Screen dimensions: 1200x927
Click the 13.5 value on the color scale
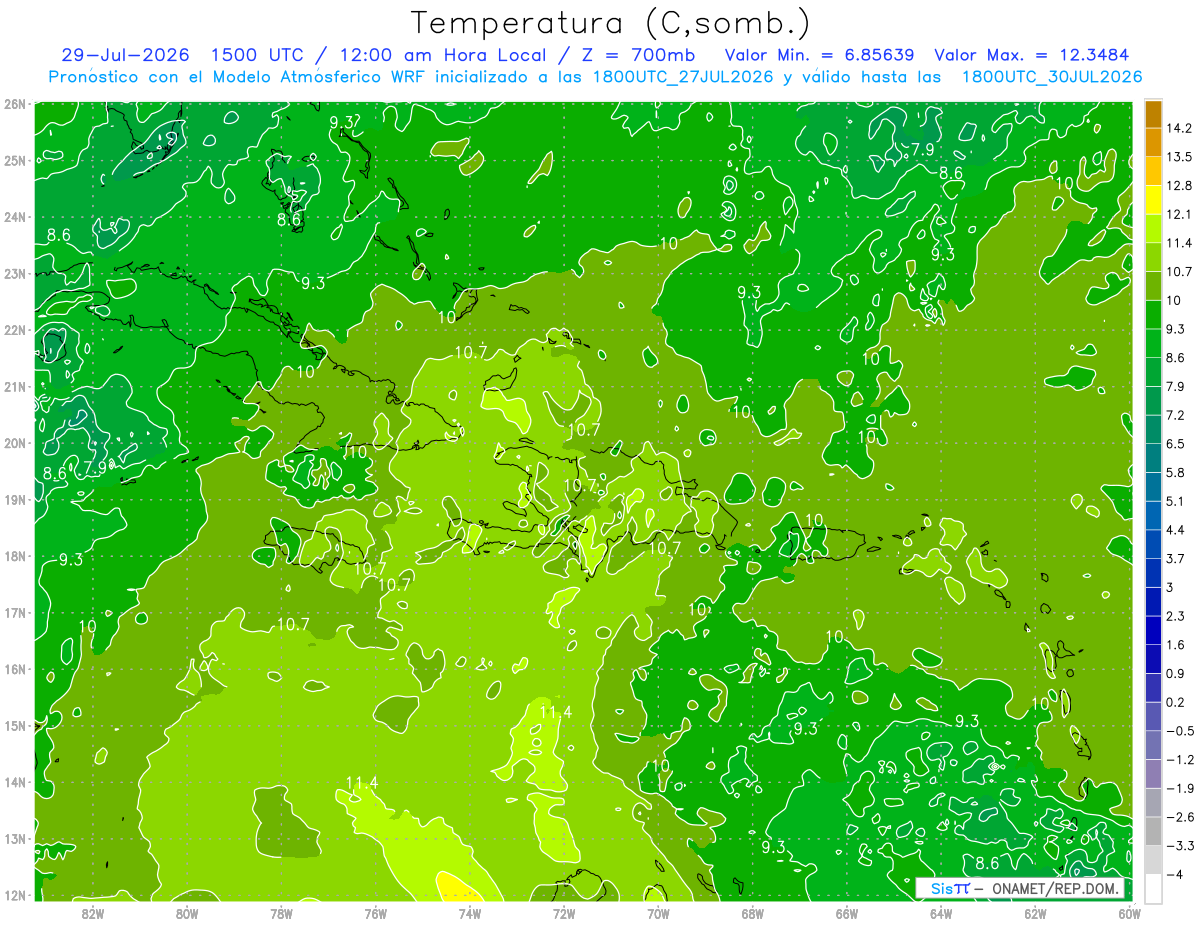[1180, 157]
